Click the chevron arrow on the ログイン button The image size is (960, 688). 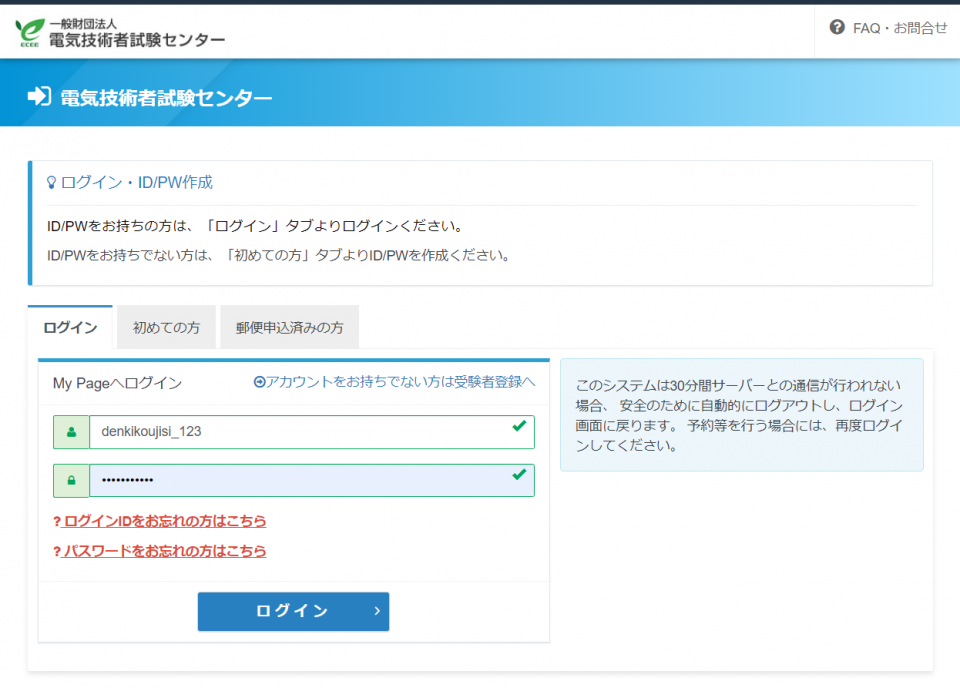pyautogui.click(x=376, y=611)
